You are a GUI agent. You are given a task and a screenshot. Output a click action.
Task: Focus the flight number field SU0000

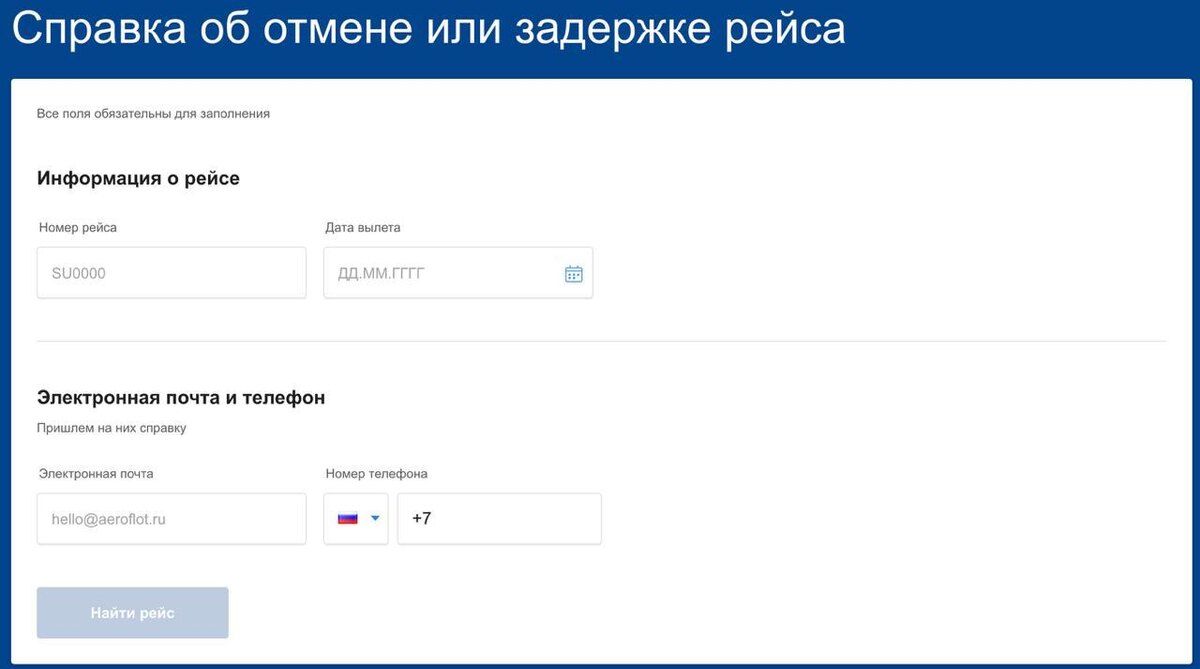172,273
